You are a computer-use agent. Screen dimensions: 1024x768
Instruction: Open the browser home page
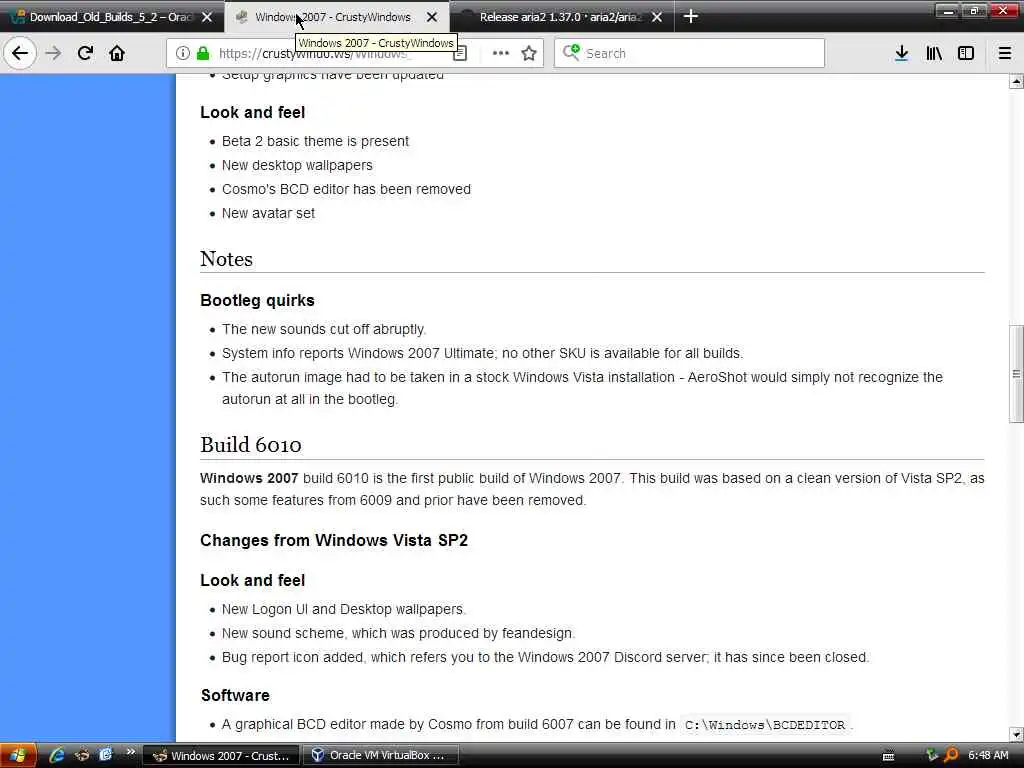[x=117, y=53]
